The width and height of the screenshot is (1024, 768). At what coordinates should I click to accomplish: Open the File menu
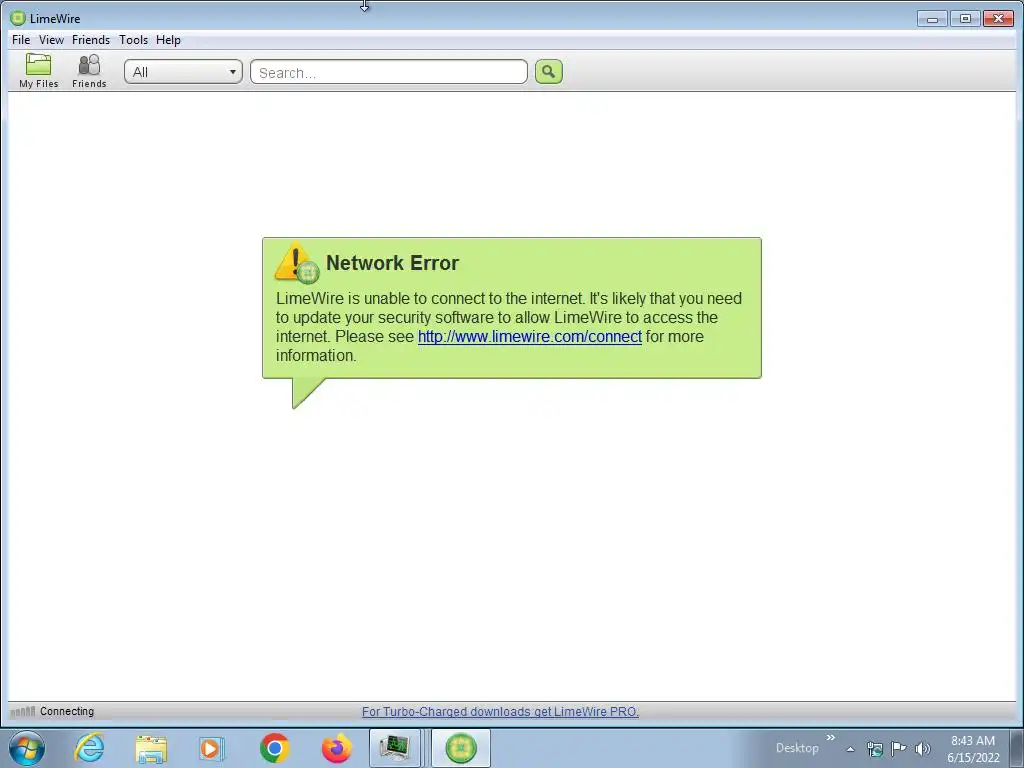coord(21,40)
